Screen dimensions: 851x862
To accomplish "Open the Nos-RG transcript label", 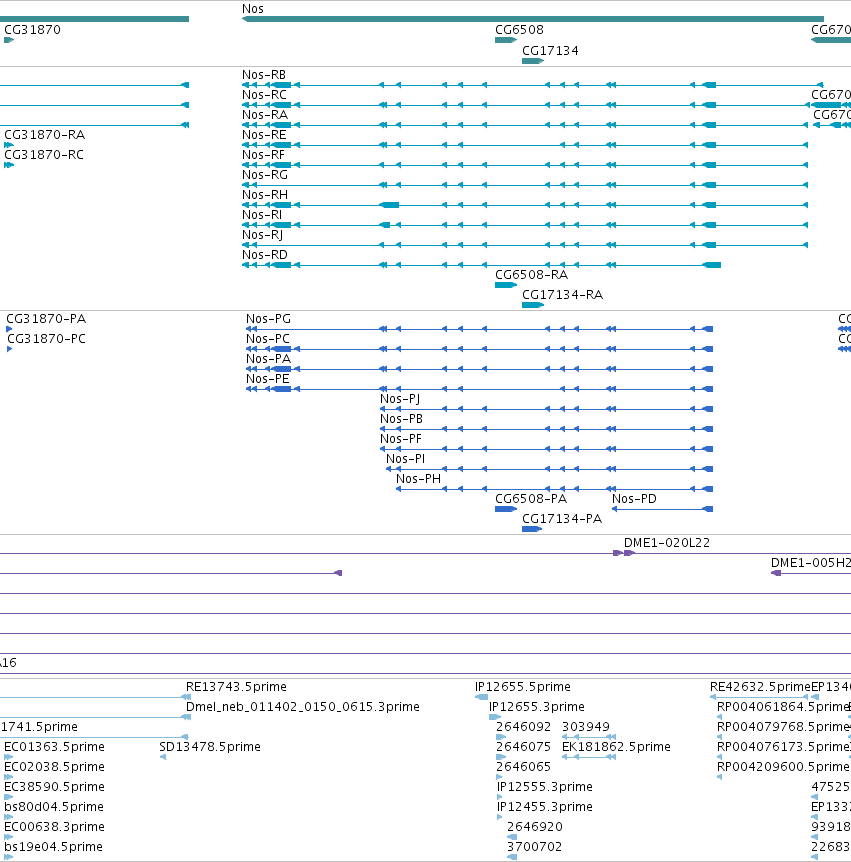I will coord(264,174).
